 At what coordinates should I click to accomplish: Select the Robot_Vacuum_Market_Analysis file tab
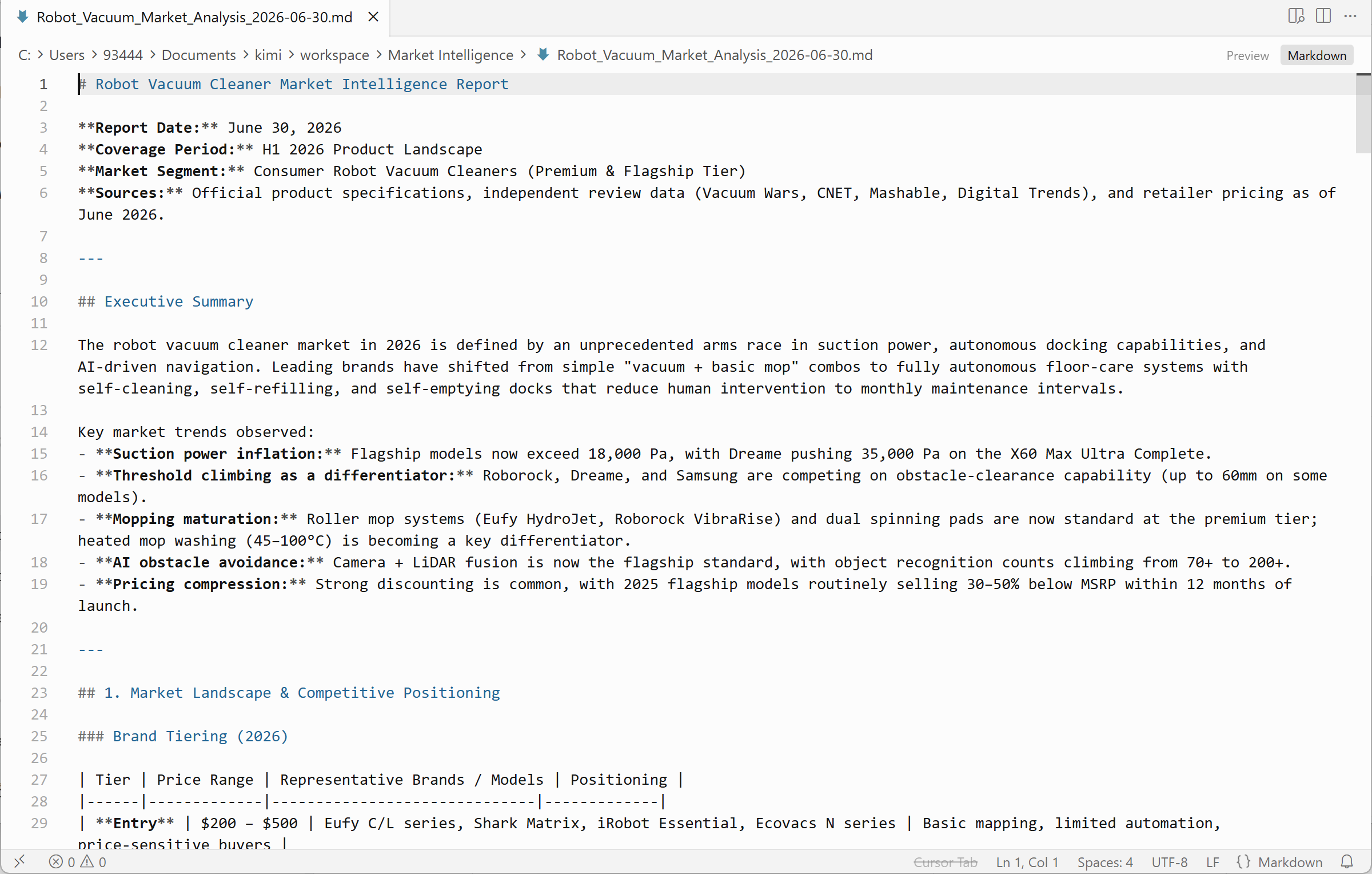(x=194, y=17)
